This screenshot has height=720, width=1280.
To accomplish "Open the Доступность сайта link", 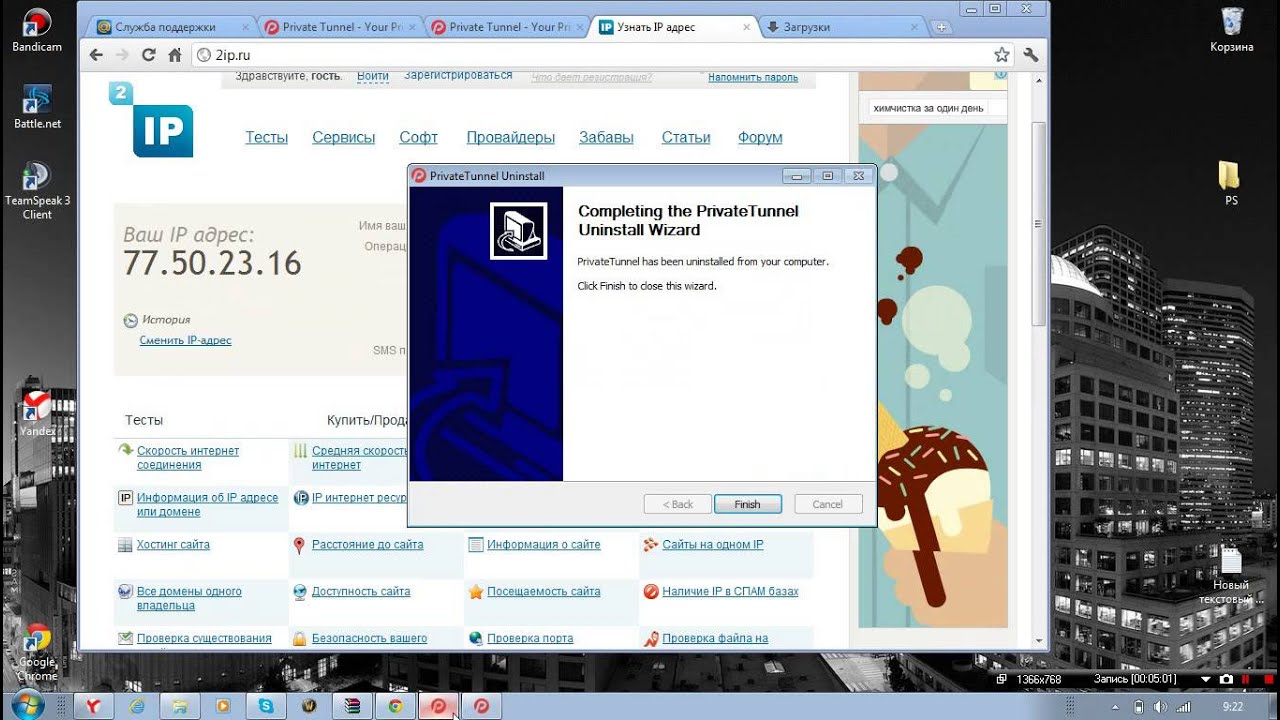I will point(361,592).
